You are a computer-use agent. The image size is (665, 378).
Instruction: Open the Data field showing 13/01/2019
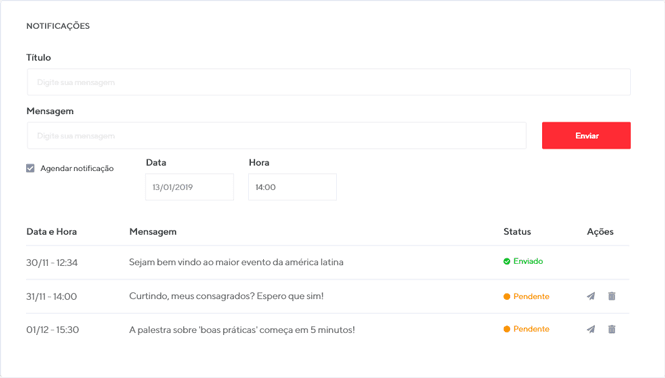pyautogui.click(x=189, y=187)
